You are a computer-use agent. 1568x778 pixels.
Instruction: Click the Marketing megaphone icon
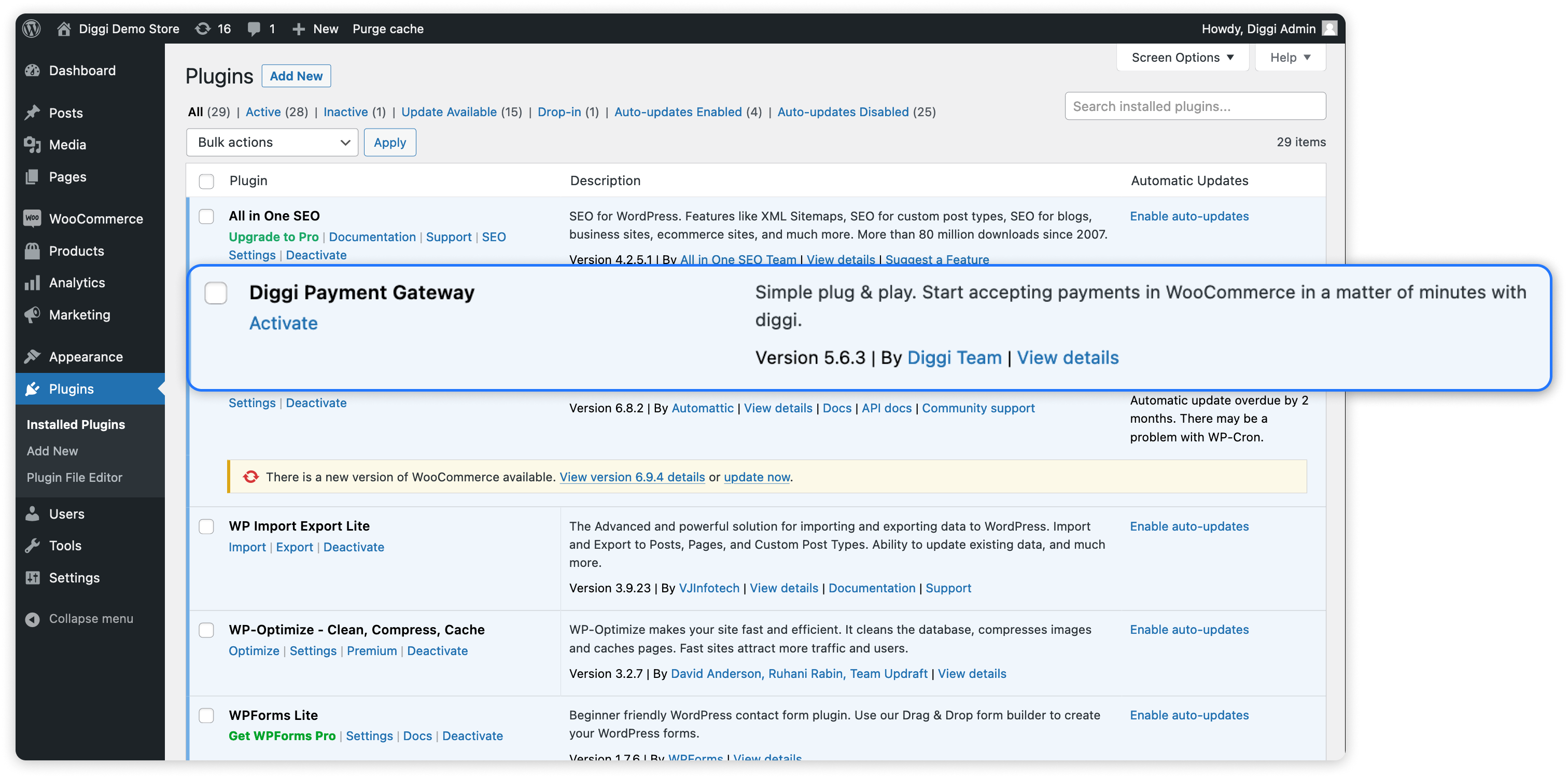coord(32,315)
